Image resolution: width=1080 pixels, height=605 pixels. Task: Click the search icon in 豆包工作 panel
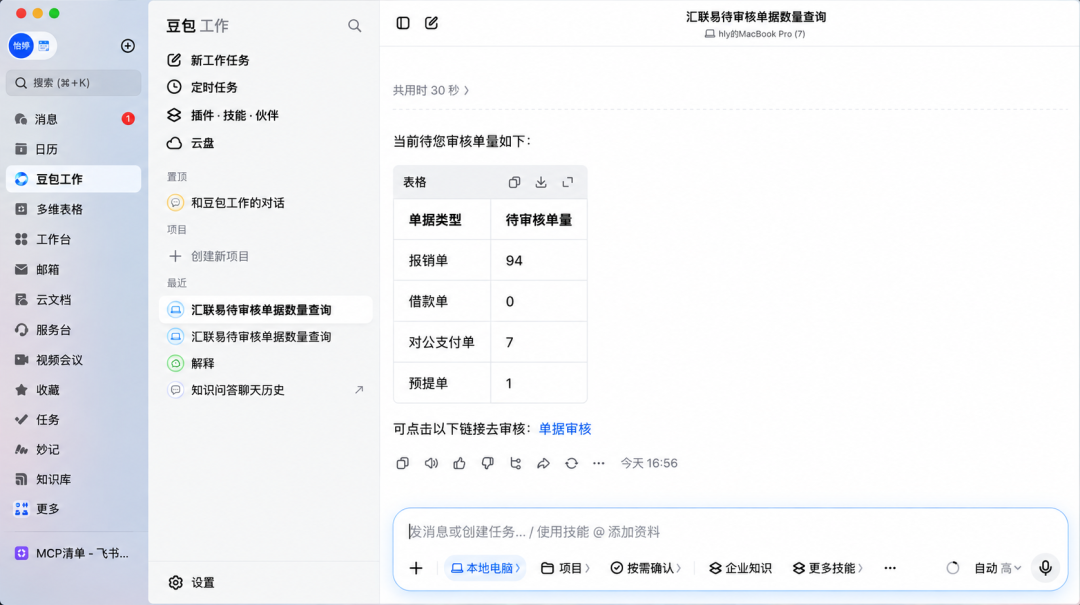354,26
